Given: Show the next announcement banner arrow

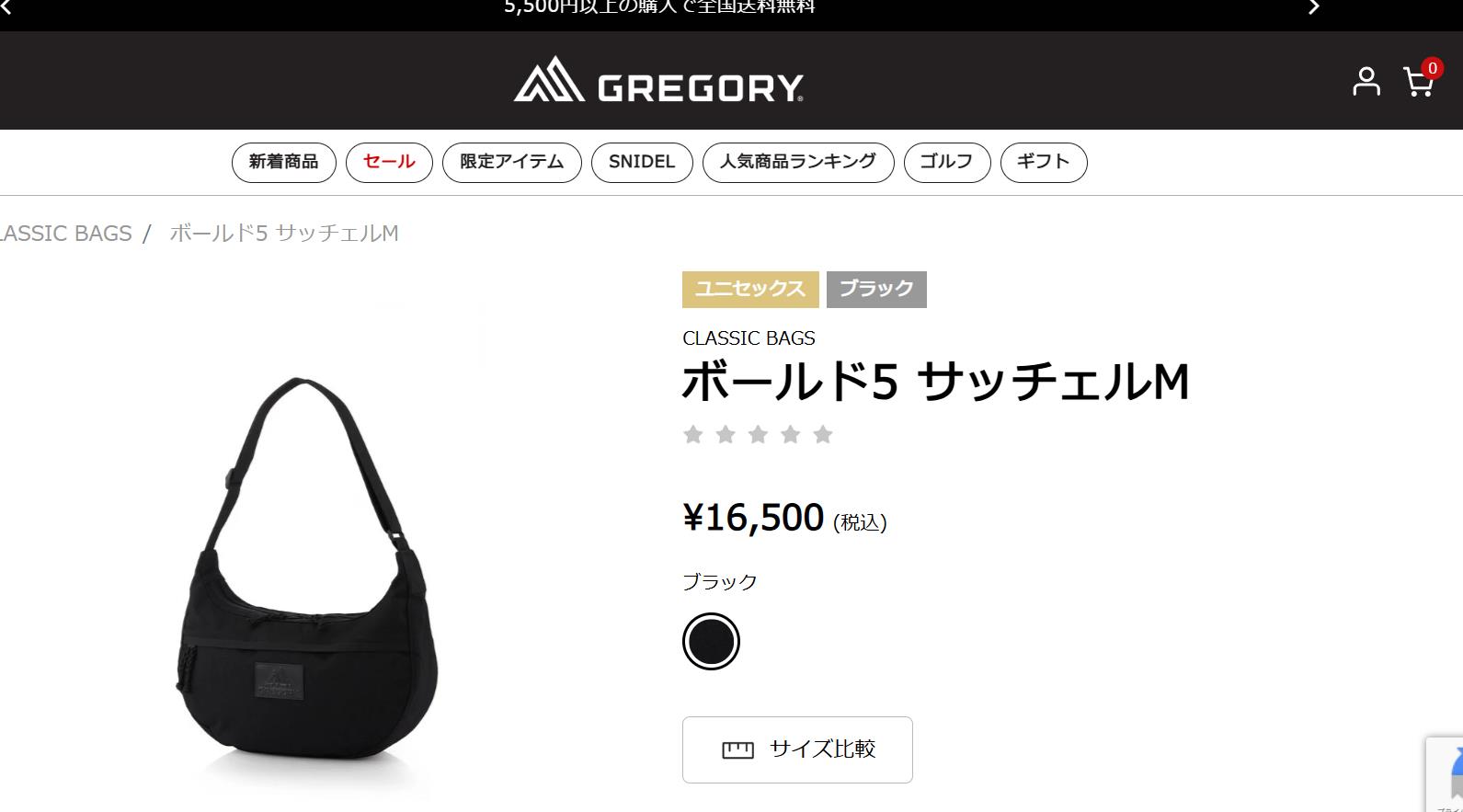Looking at the screenshot, I should (1313, 7).
